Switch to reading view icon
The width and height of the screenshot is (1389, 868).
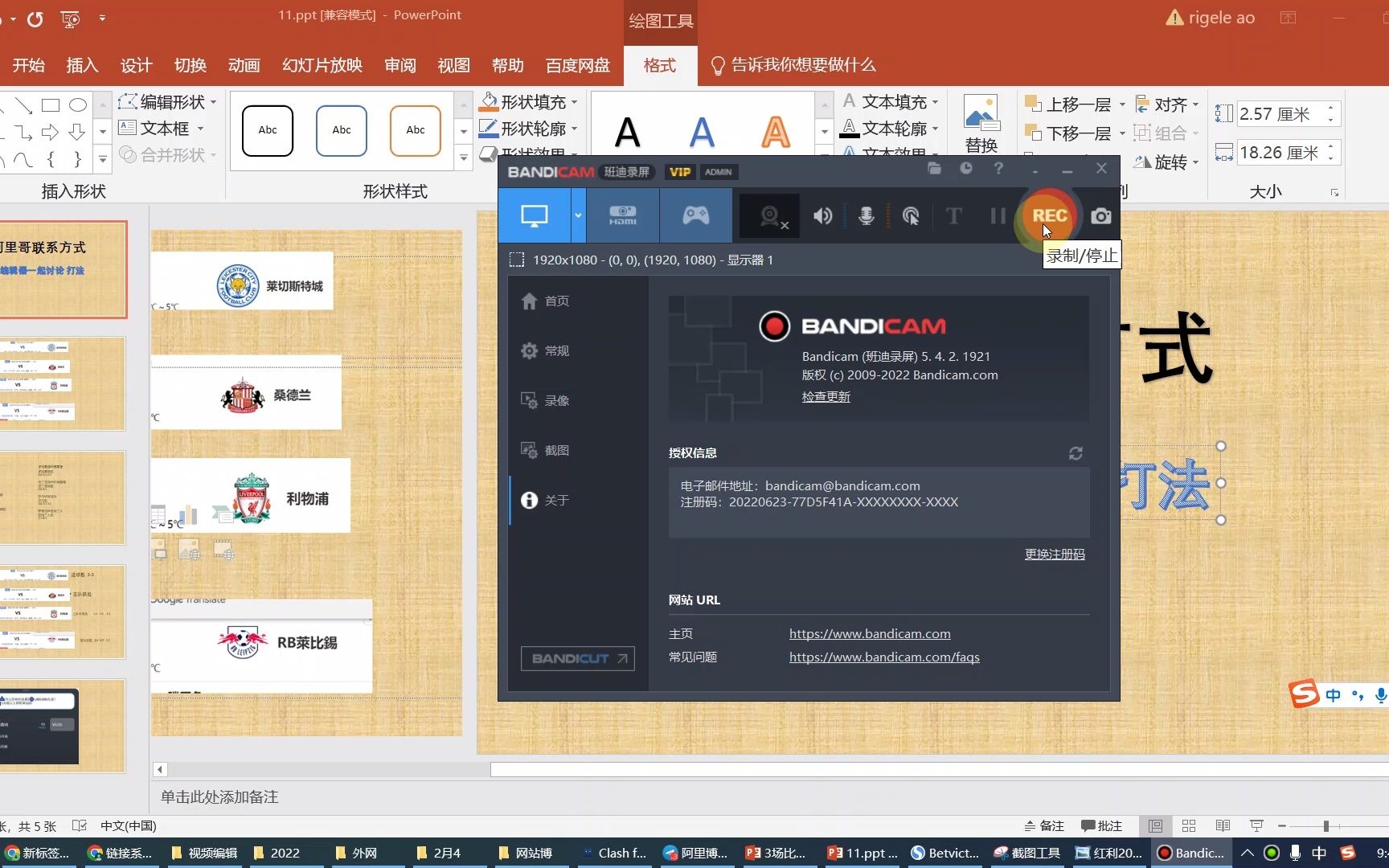coord(1223,825)
